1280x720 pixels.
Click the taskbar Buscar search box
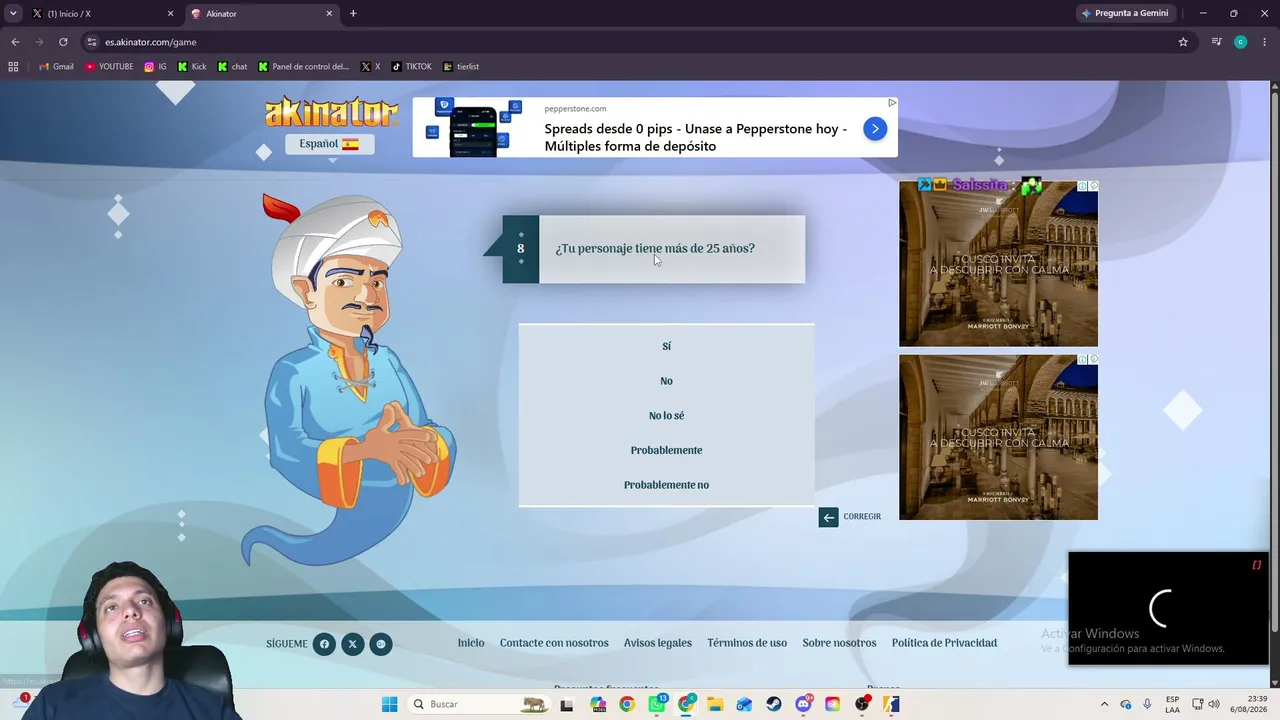tap(479, 704)
